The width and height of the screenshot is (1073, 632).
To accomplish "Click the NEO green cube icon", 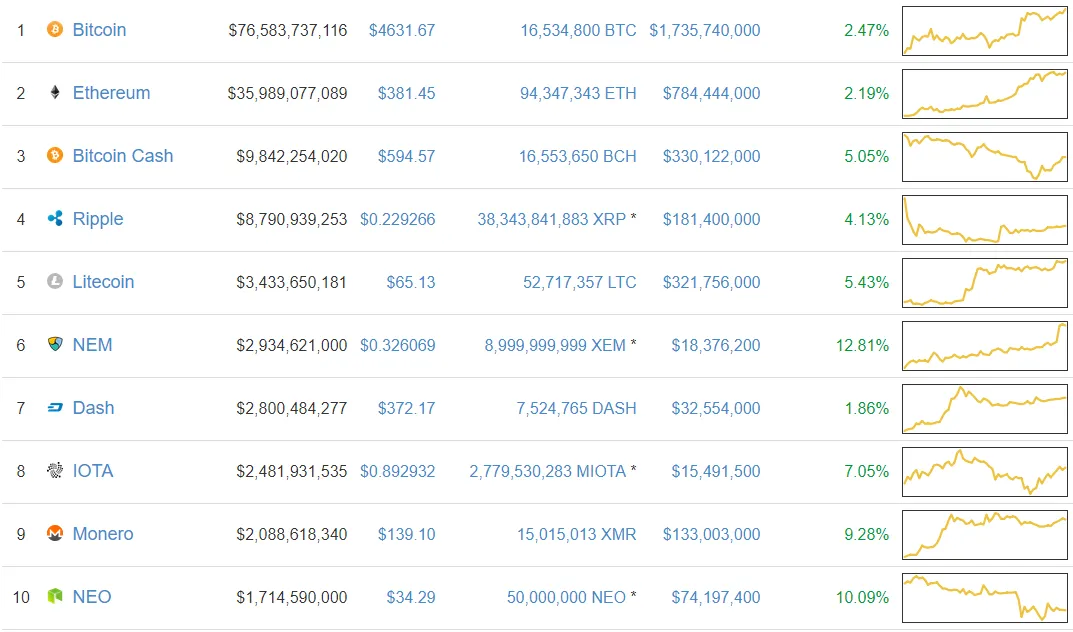I will (x=55, y=596).
